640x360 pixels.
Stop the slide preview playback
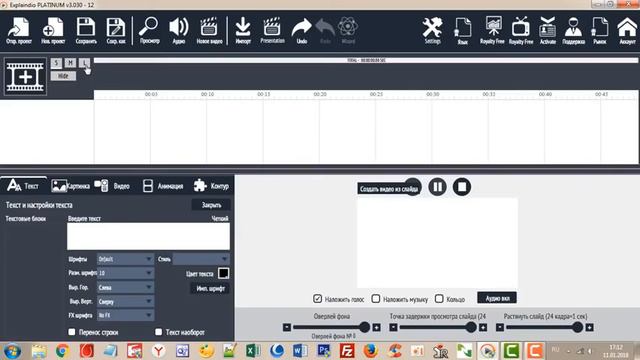[462, 187]
